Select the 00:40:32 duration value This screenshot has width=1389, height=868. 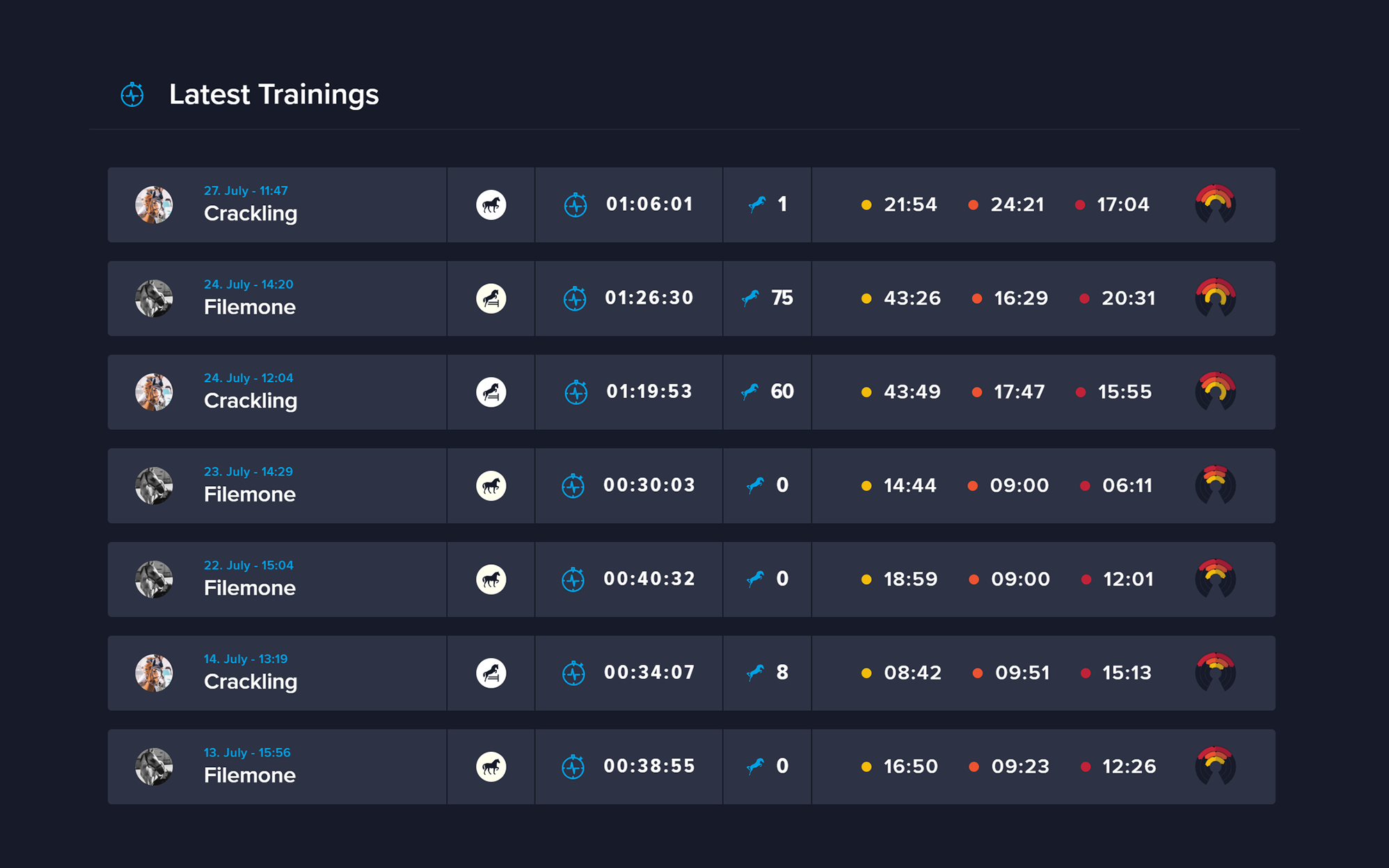pyautogui.click(x=649, y=579)
